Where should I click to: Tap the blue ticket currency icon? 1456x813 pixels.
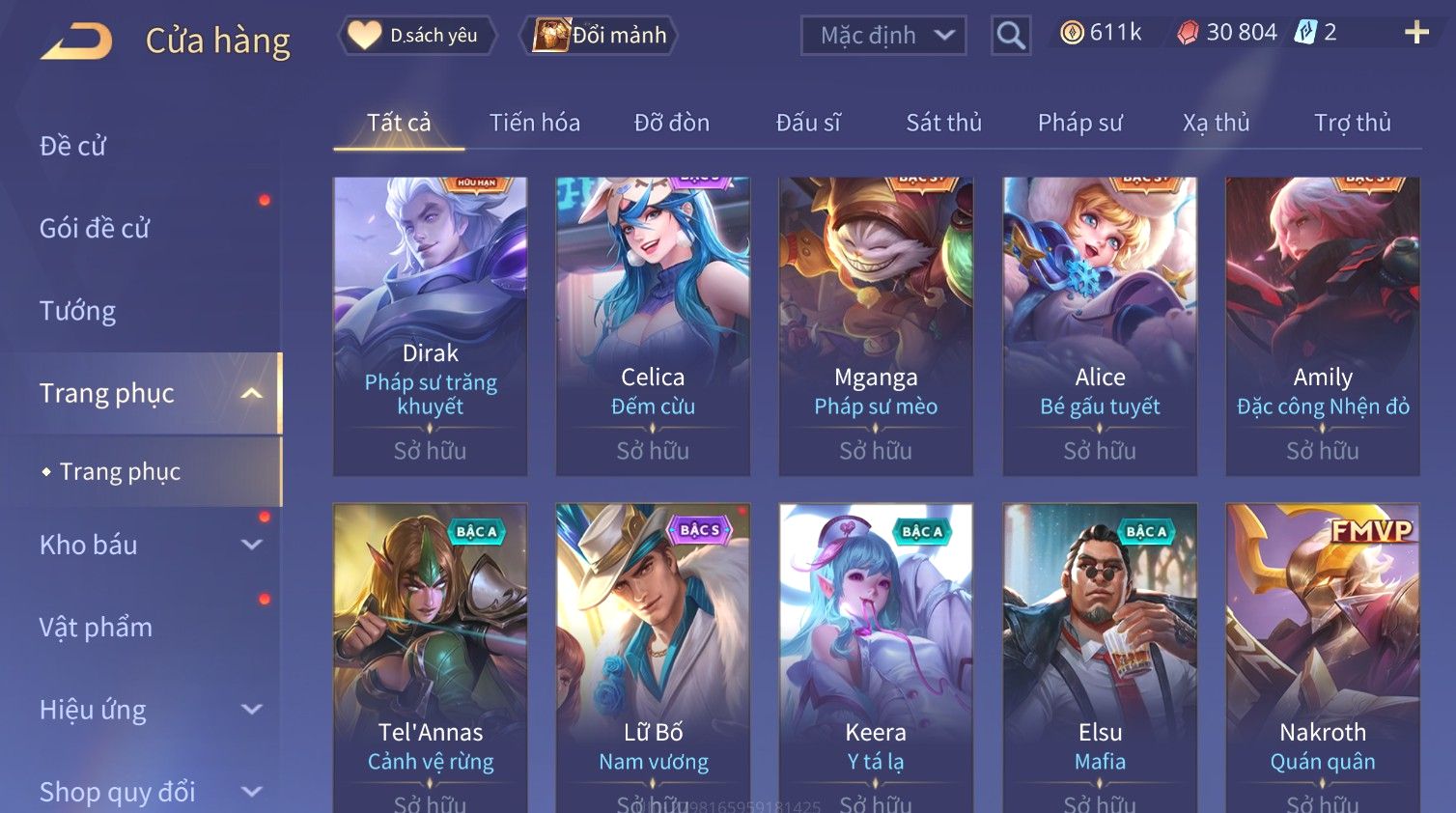pos(1305,33)
